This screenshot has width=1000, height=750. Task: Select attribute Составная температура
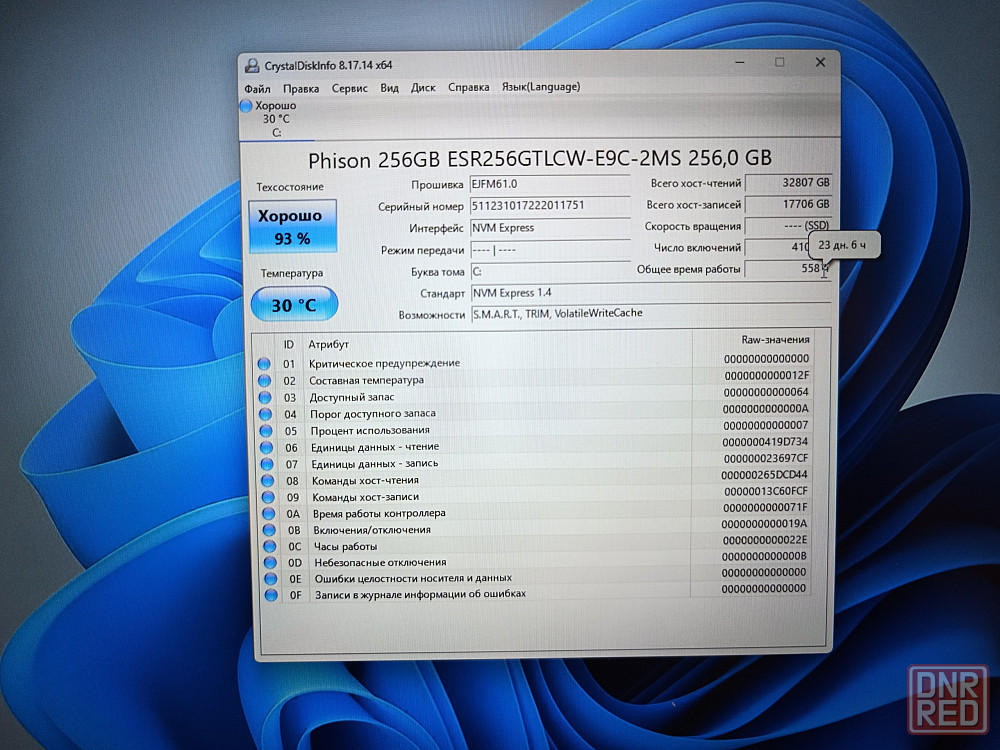pos(367,380)
